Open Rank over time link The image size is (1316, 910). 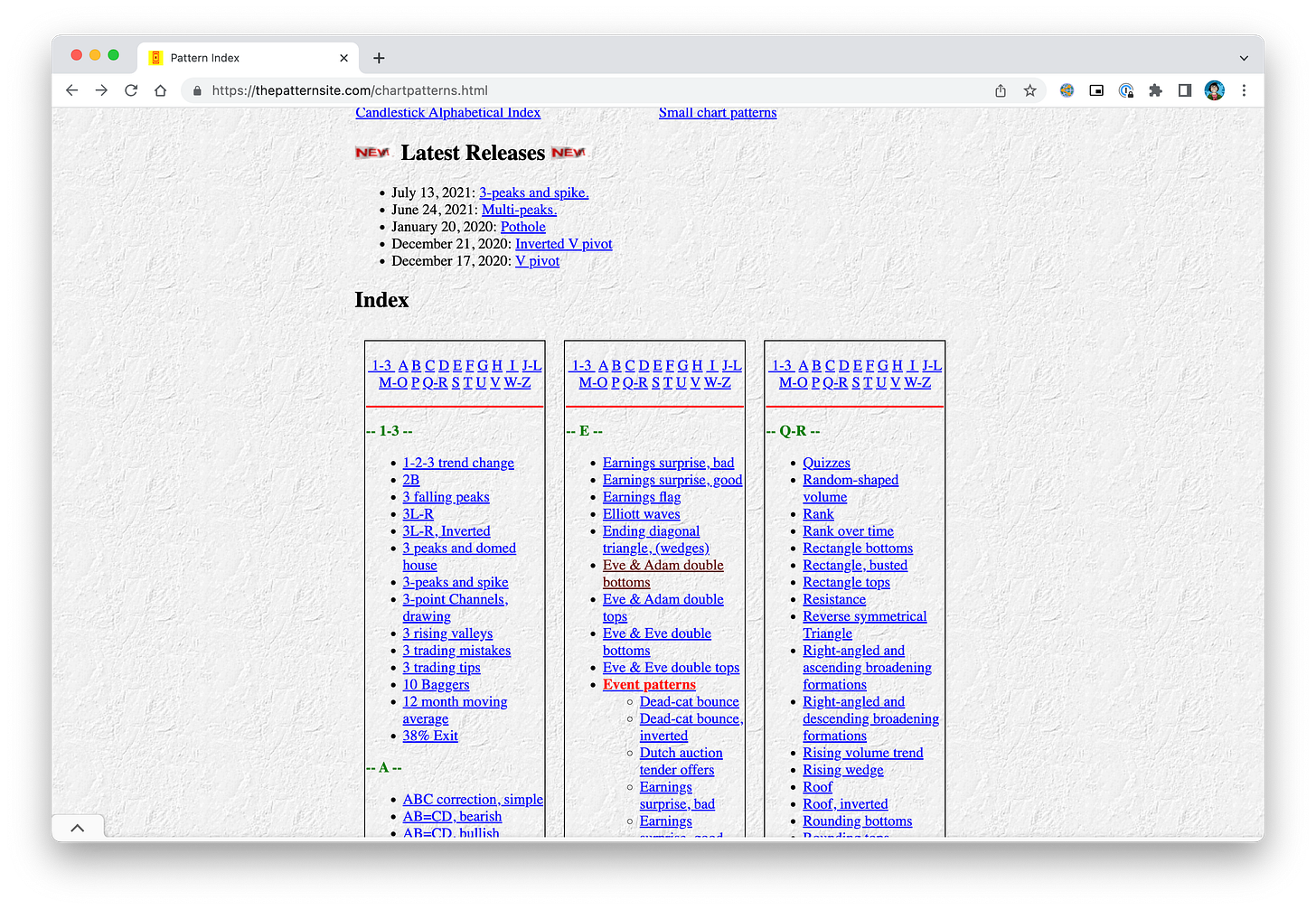click(848, 531)
